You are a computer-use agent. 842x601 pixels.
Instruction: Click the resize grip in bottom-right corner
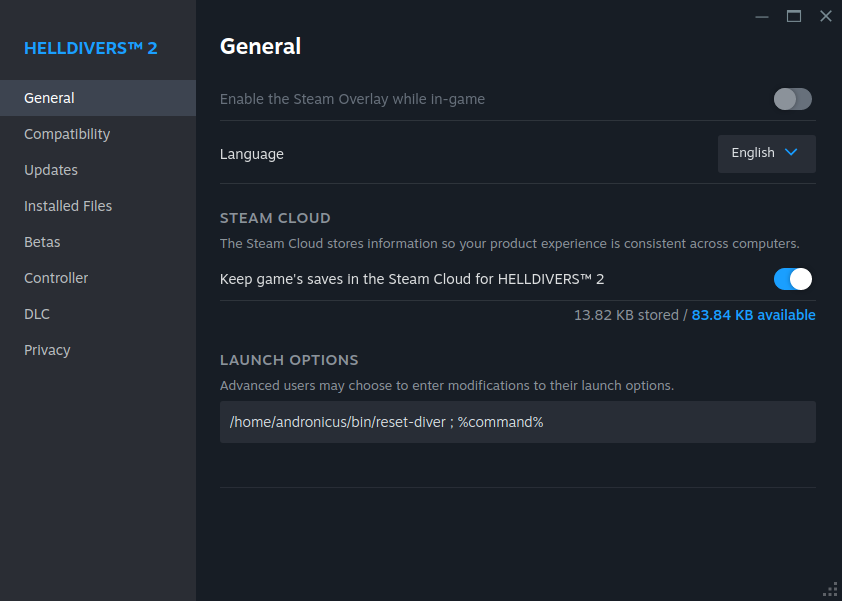(x=829, y=588)
